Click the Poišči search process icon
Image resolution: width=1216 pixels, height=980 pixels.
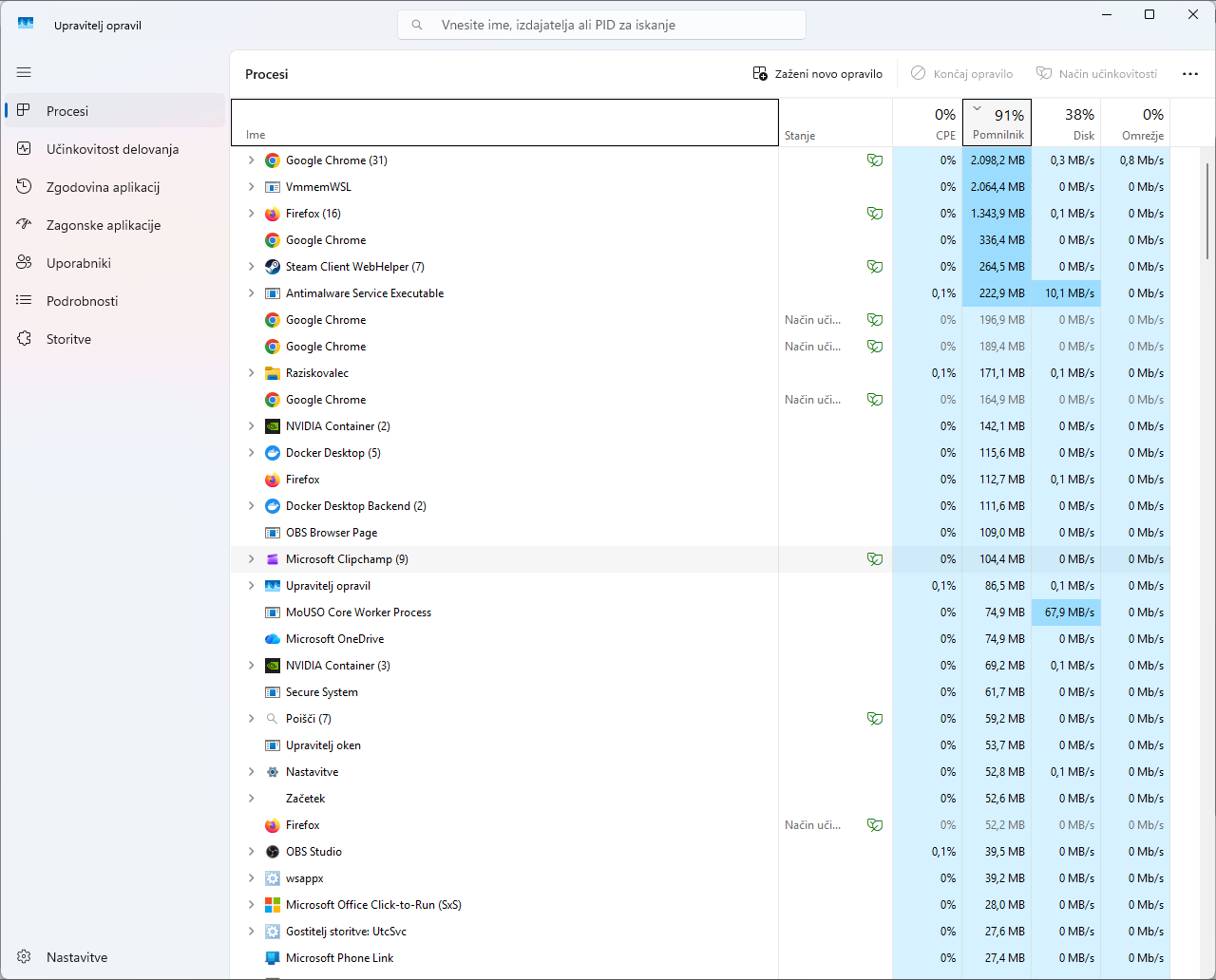point(273,719)
